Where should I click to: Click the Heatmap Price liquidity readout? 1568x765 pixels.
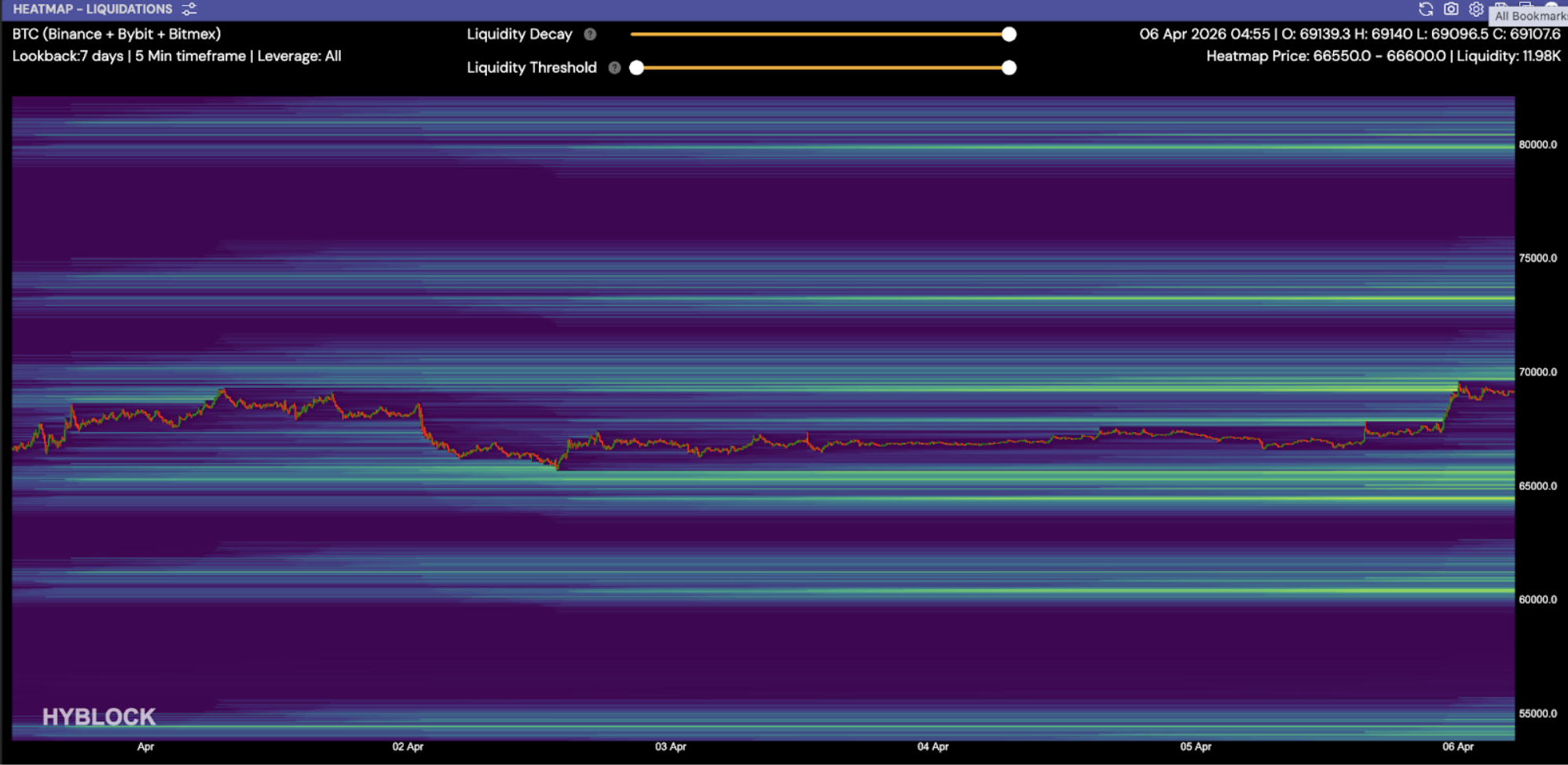pos(1383,57)
